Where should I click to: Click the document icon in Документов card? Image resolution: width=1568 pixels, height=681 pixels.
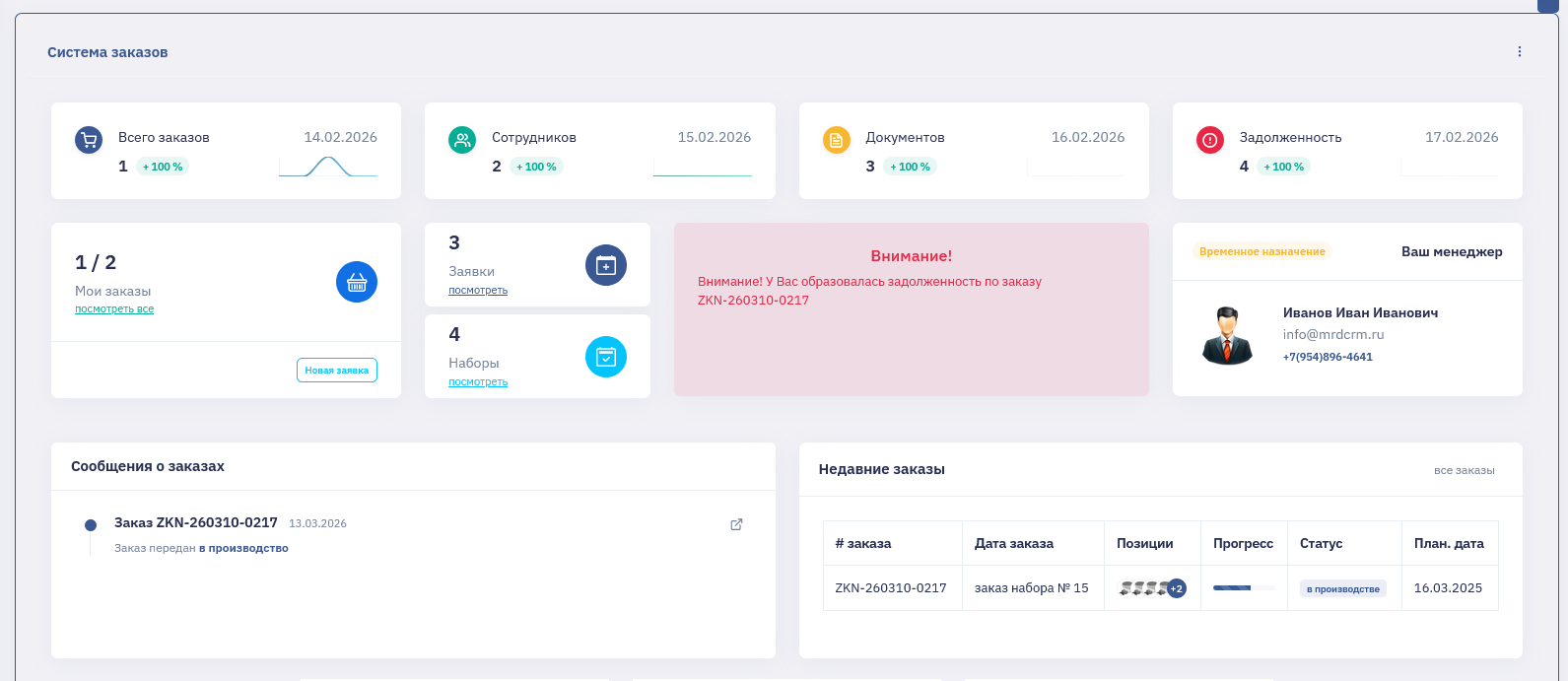pos(836,140)
